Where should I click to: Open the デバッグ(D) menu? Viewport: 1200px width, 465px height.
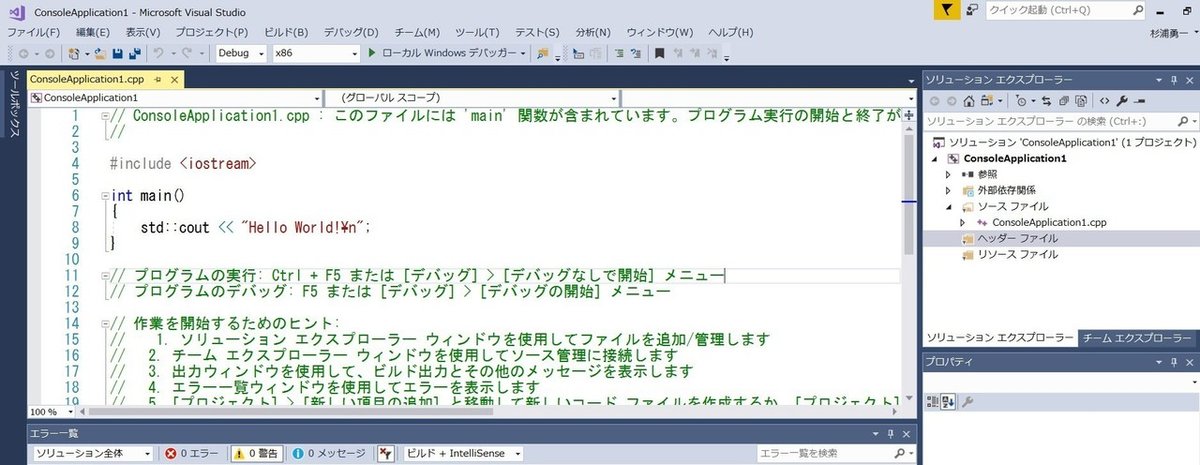349,32
